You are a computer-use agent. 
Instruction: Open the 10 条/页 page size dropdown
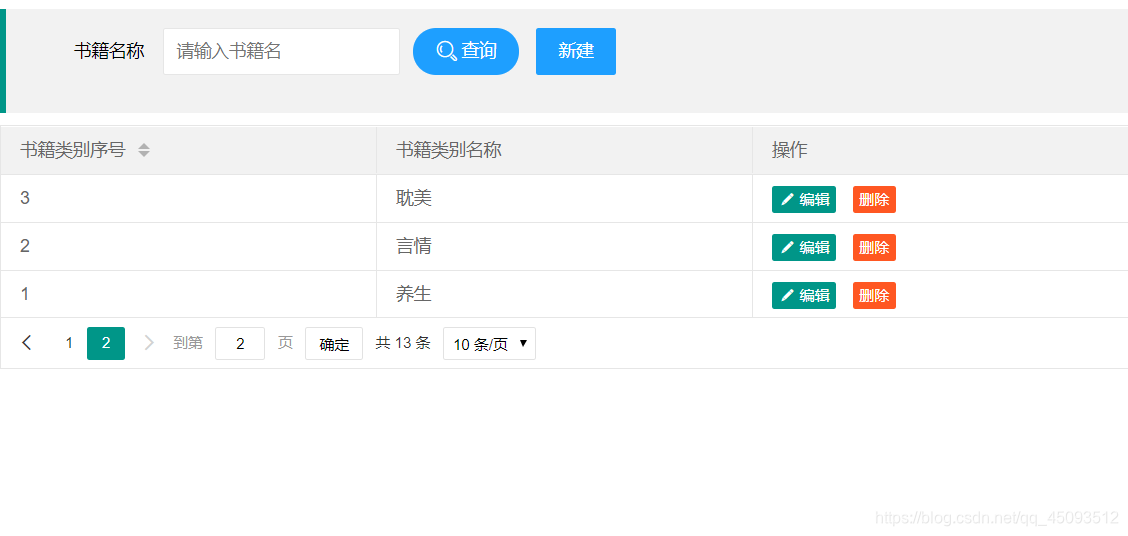point(489,344)
